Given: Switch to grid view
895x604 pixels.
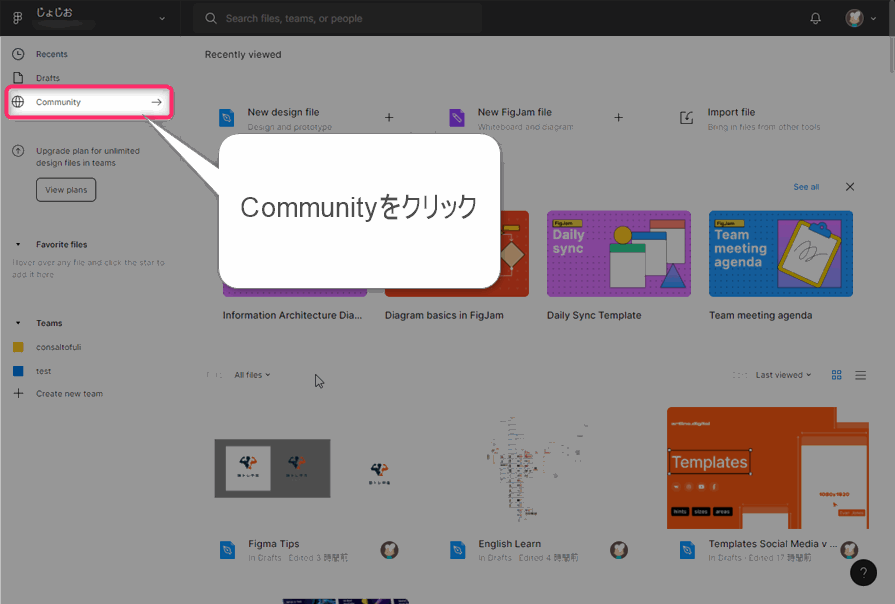Looking at the screenshot, I should coord(837,375).
